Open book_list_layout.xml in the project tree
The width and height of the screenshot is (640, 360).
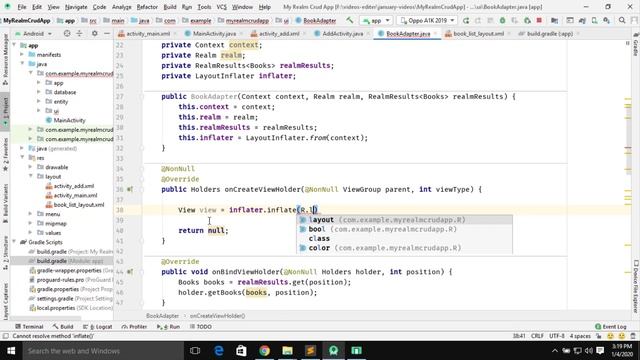tap(75, 205)
